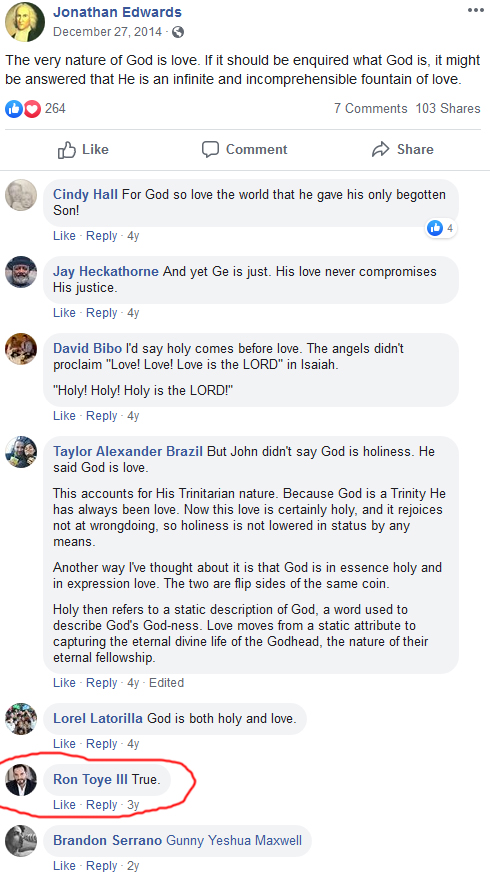Open the like and heart reactions count

(36, 108)
